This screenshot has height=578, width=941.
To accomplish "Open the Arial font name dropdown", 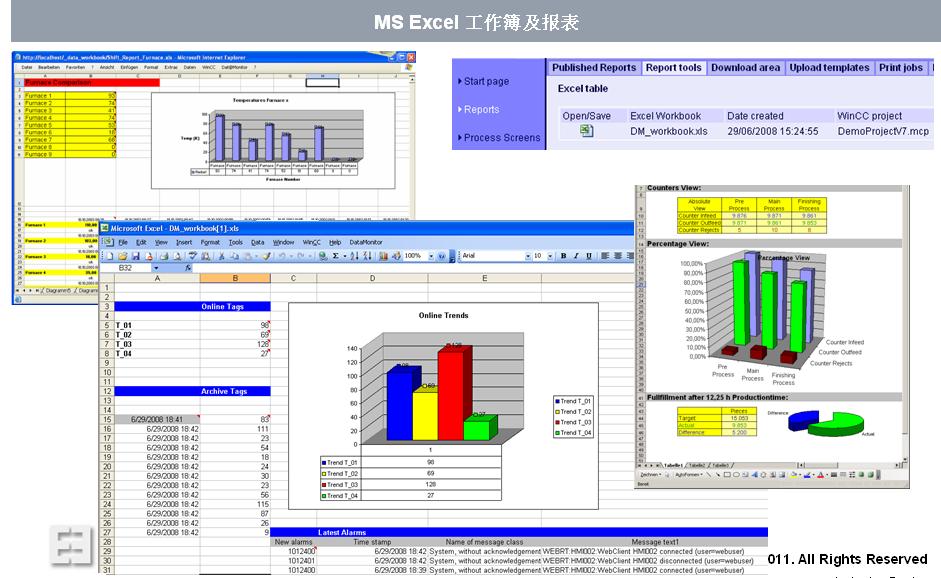I will click(x=528, y=256).
